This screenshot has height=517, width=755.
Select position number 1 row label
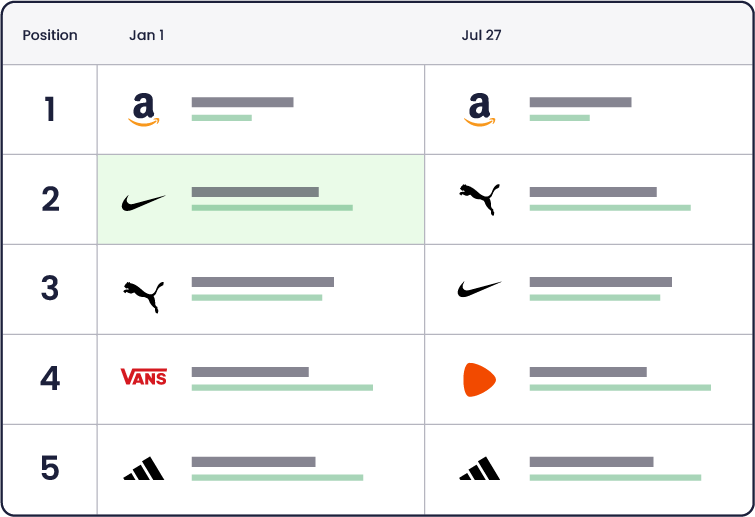pos(50,109)
